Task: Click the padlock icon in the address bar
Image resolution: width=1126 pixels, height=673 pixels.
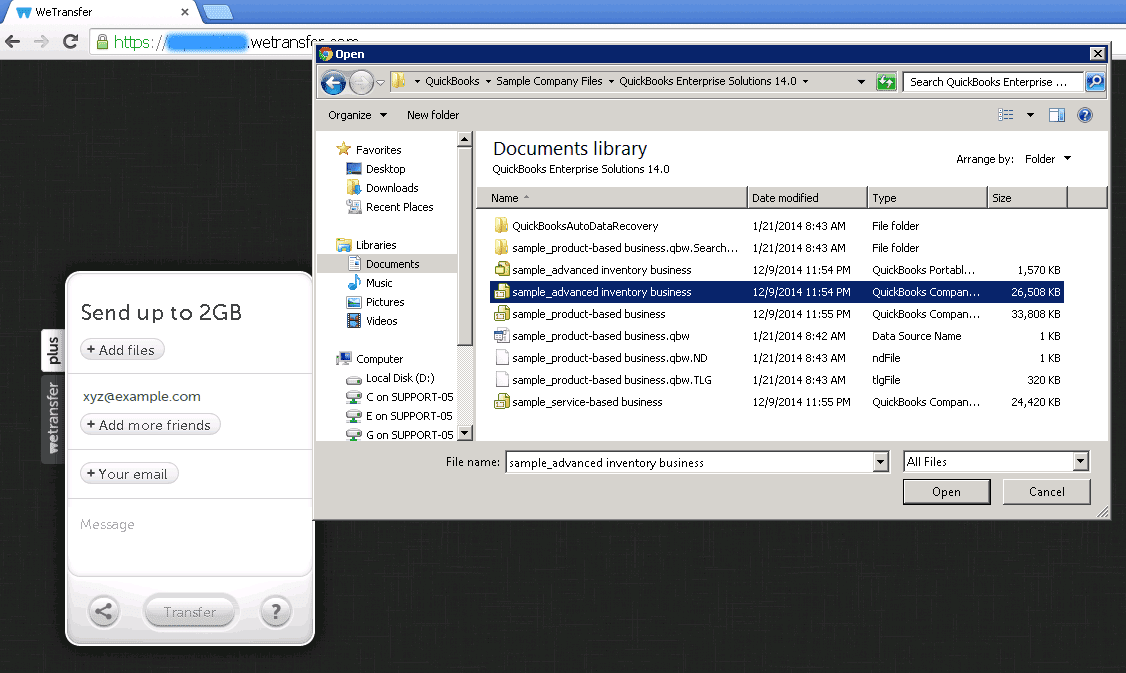Action: pos(100,42)
